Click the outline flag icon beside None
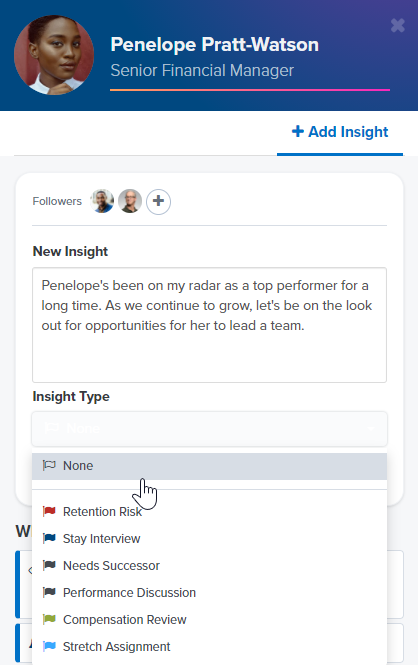Screen dimensions: 418x665 [49, 465]
